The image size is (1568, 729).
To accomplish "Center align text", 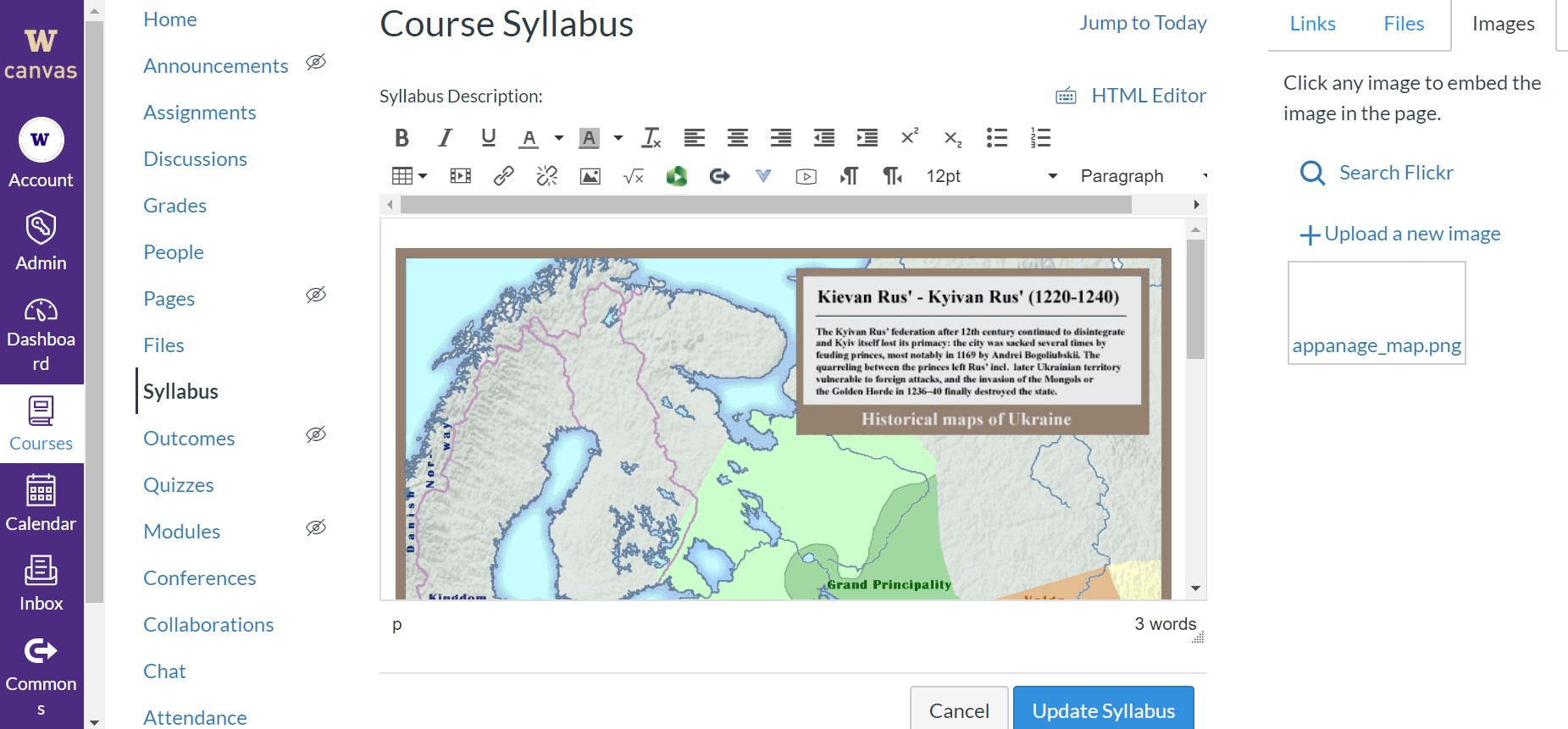I will (x=738, y=138).
